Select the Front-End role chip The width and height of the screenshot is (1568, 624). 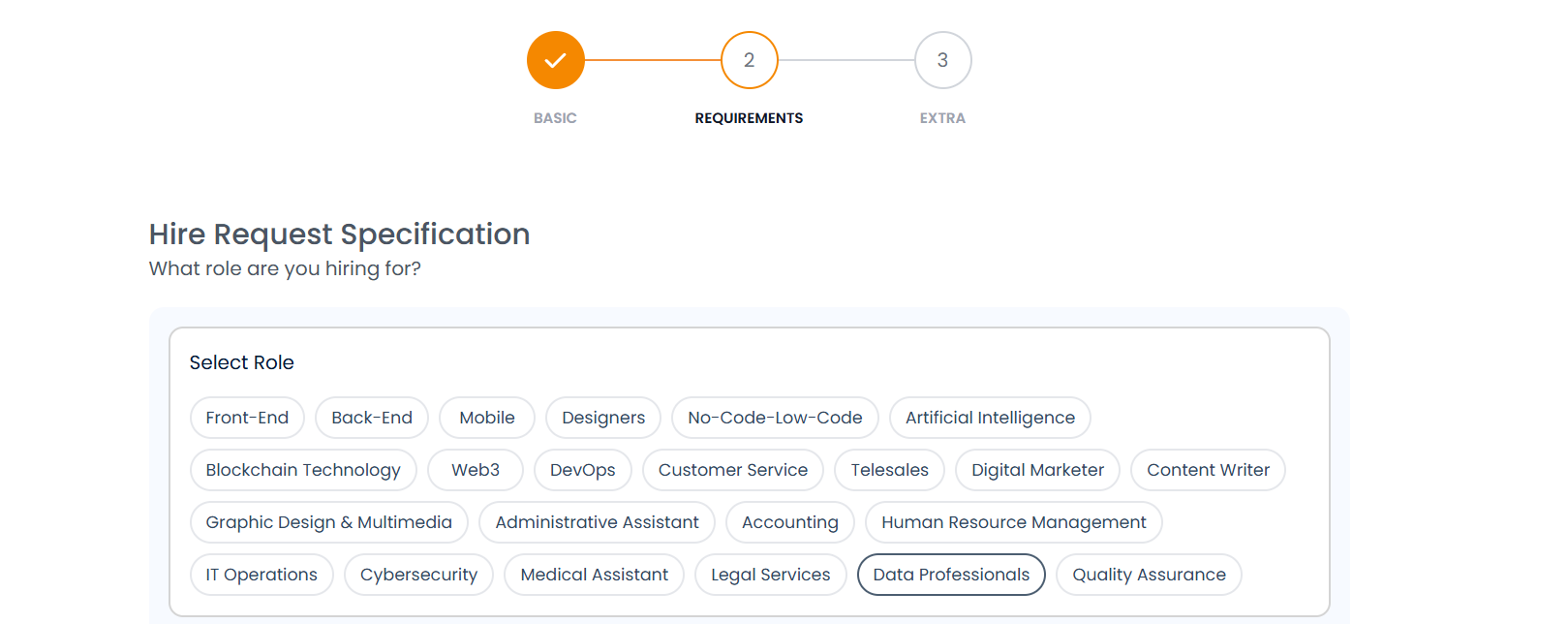[247, 418]
